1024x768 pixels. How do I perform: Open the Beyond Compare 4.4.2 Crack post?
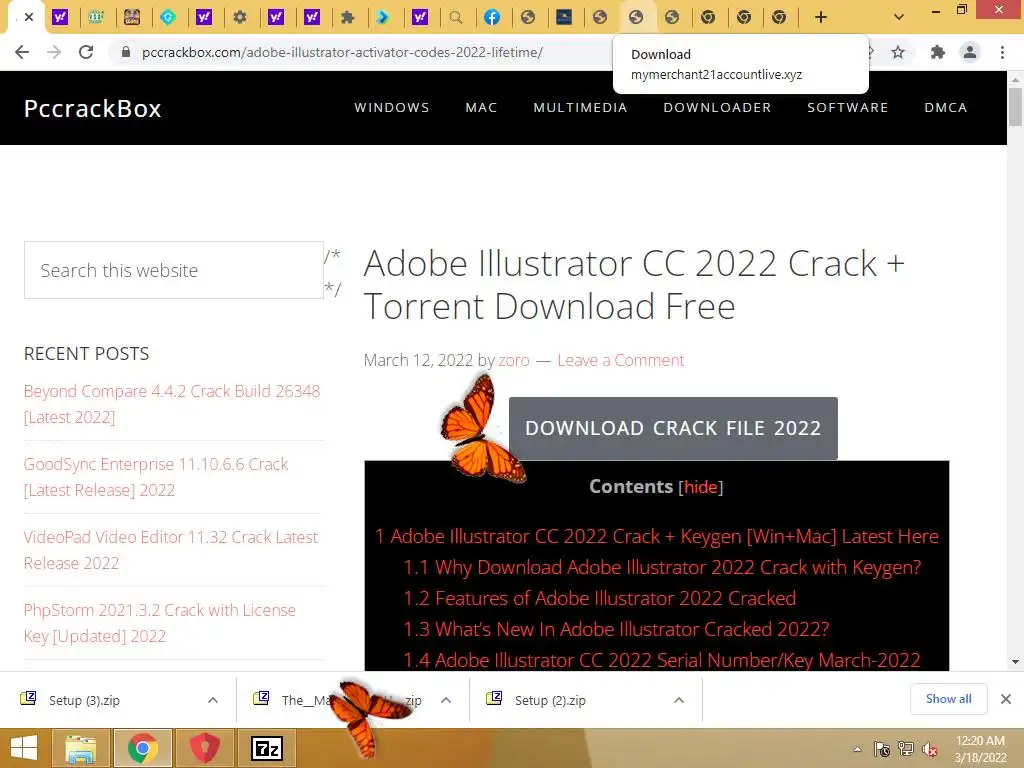[172, 404]
